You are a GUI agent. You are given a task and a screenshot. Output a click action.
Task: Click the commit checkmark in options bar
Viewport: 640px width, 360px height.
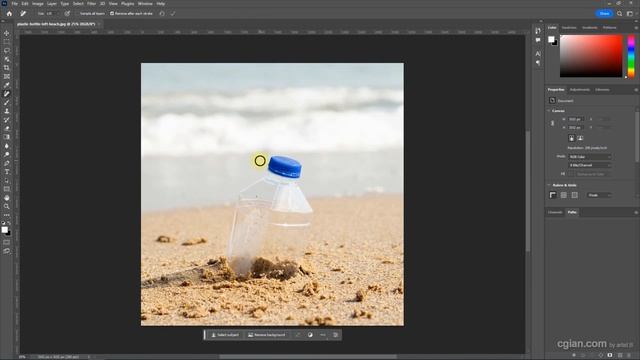coord(173,13)
